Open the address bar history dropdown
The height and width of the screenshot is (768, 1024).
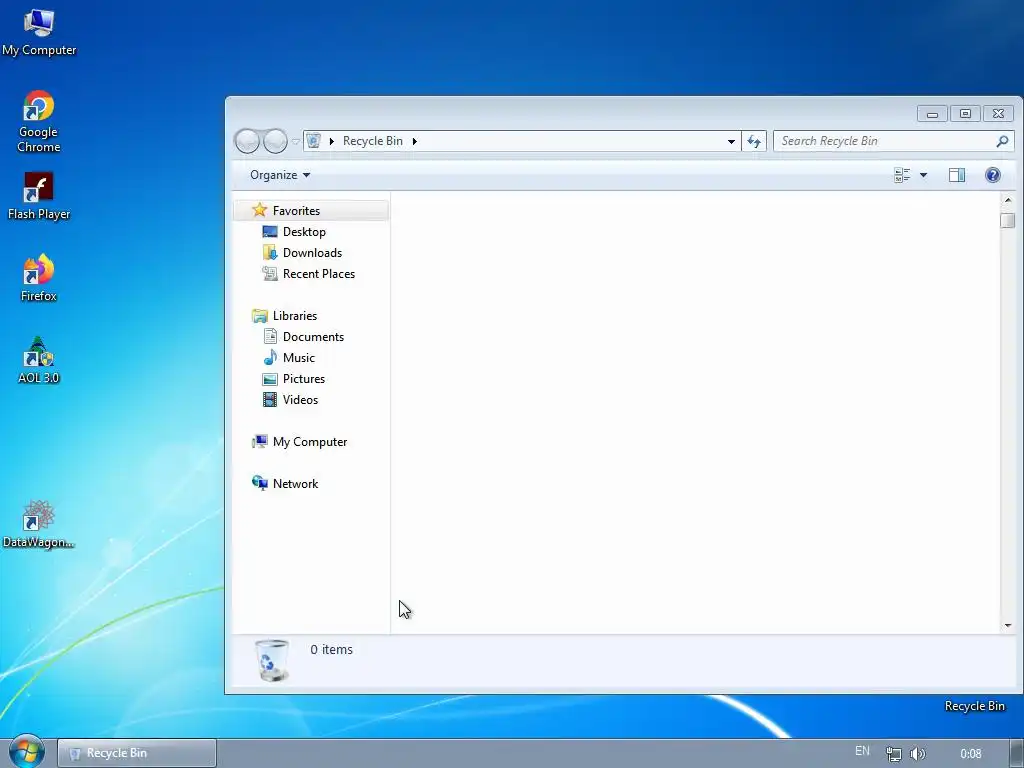(731, 141)
